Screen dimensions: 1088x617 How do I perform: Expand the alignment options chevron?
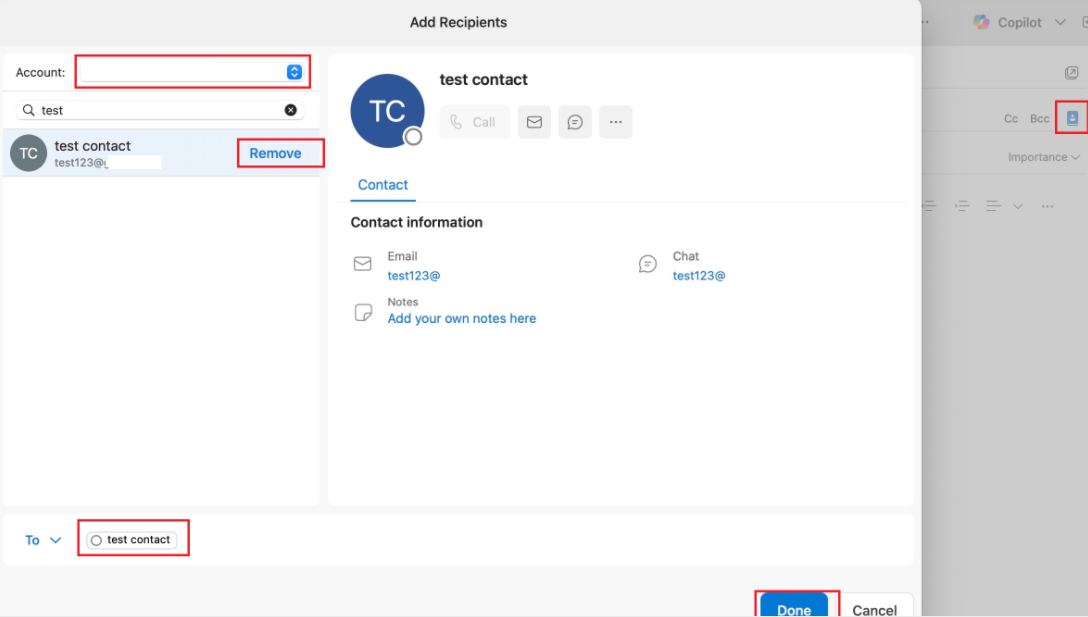pyautogui.click(x=1017, y=206)
